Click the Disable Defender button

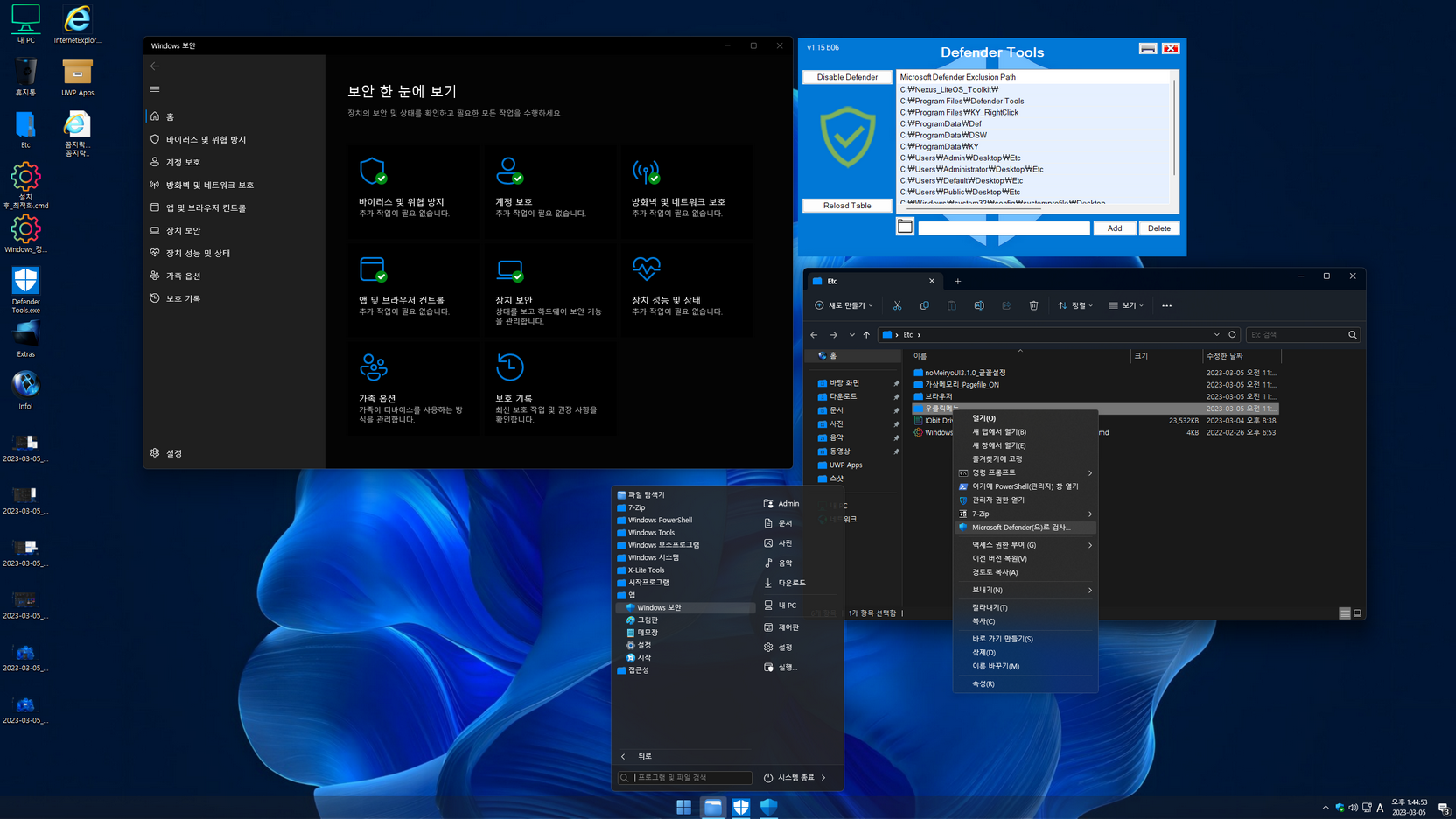[x=847, y=77]
